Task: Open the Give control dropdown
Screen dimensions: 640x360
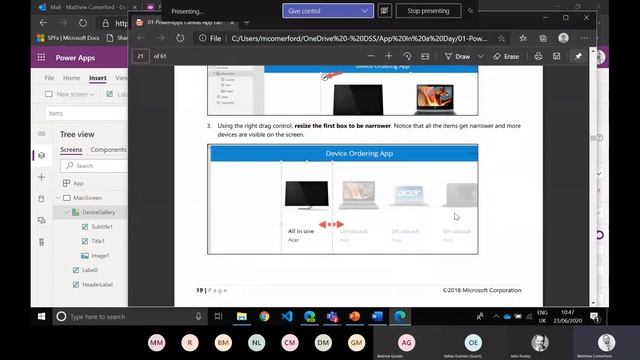Action: [x=328, y=11]
